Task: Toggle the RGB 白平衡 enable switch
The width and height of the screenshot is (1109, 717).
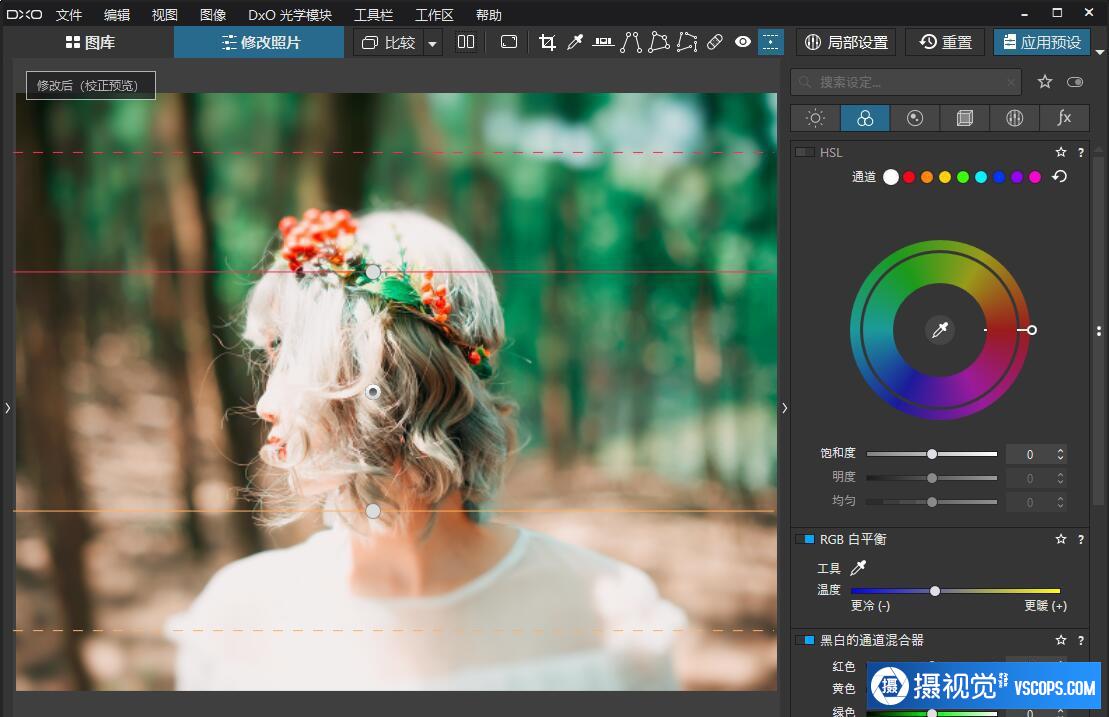Action: click(x=804, y=539)
